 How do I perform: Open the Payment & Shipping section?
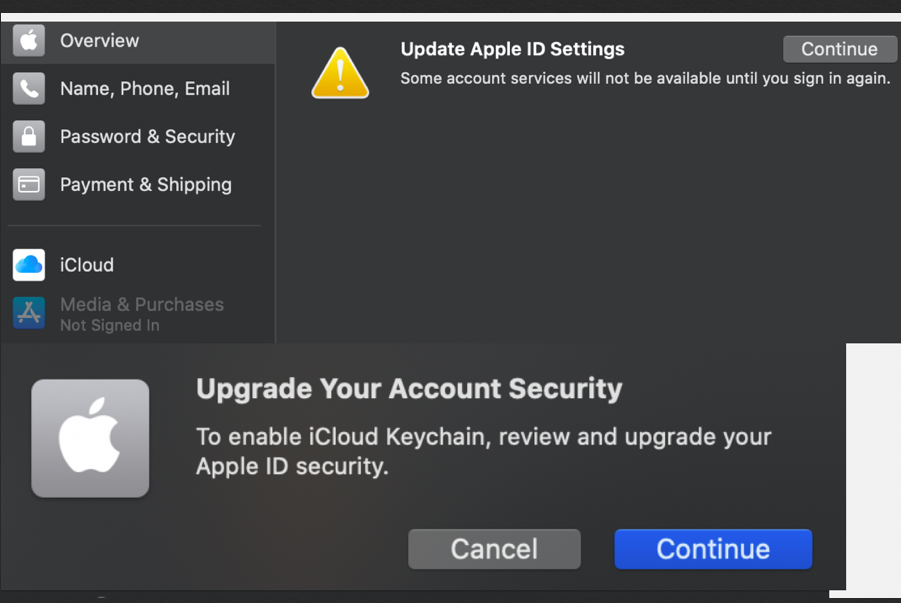(146, 185)
